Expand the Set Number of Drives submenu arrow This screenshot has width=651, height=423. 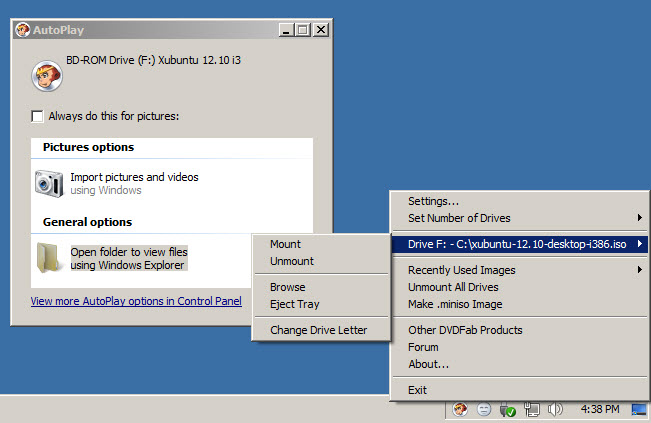[640, 218]
